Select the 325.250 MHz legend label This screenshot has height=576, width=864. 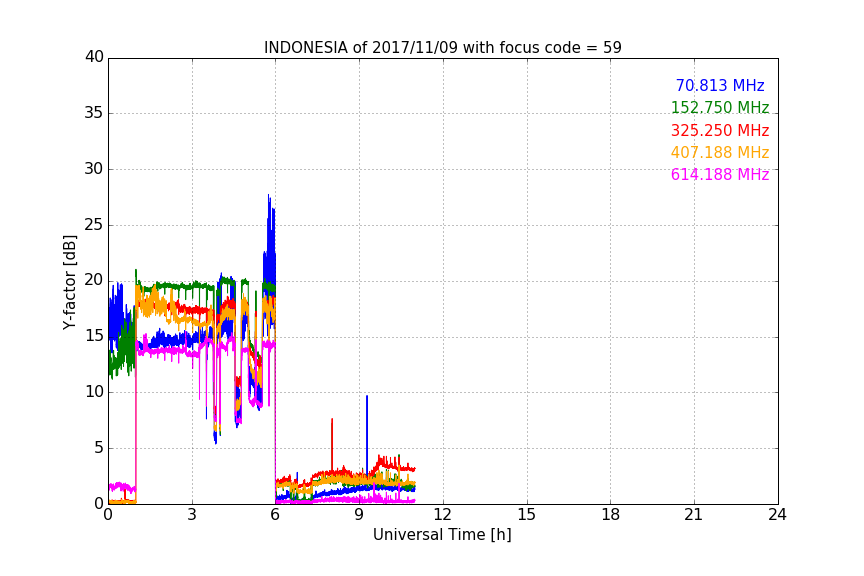click(720, 130)
